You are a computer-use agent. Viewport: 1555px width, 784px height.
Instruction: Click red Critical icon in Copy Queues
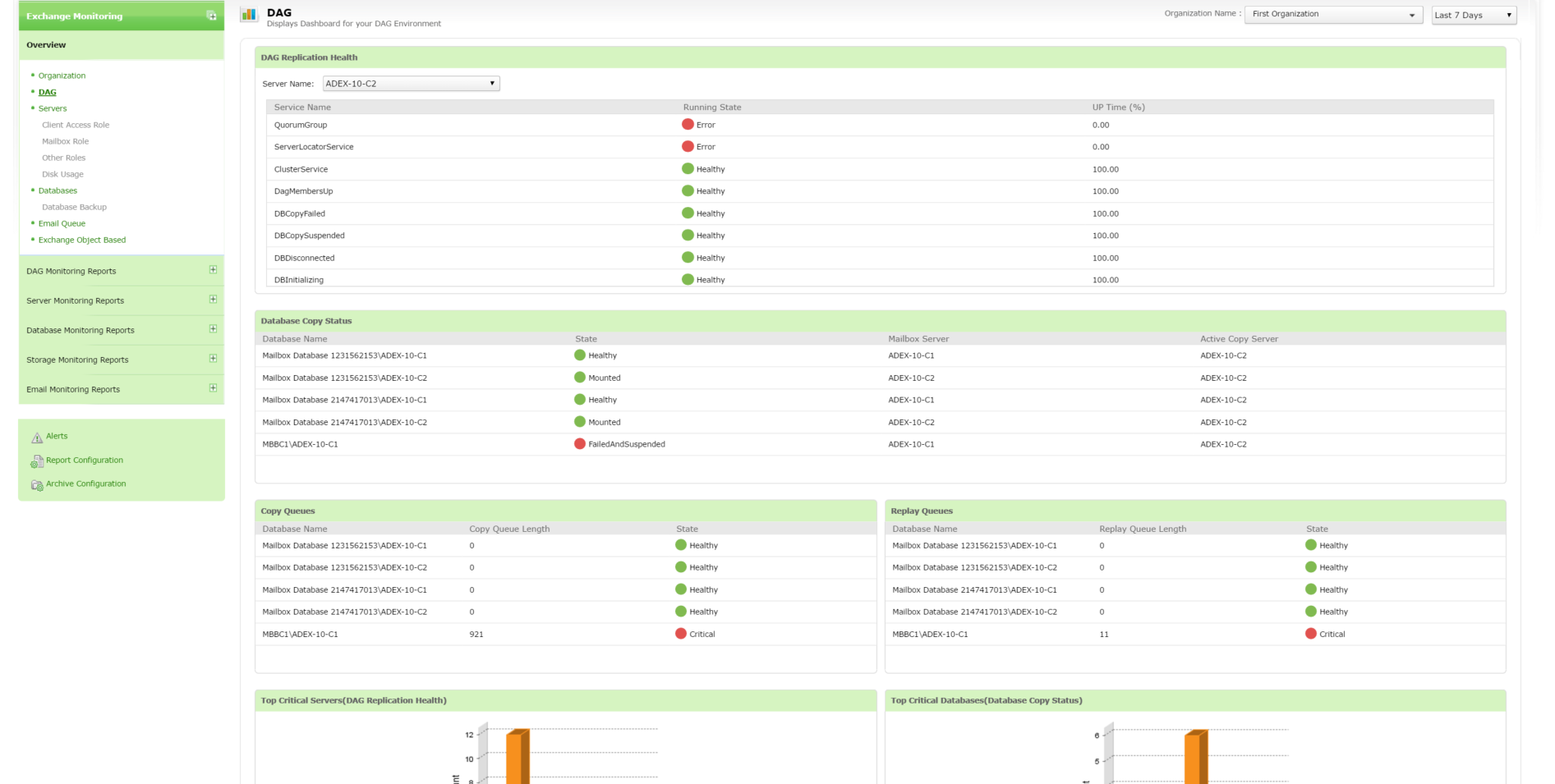coord(680,634)
